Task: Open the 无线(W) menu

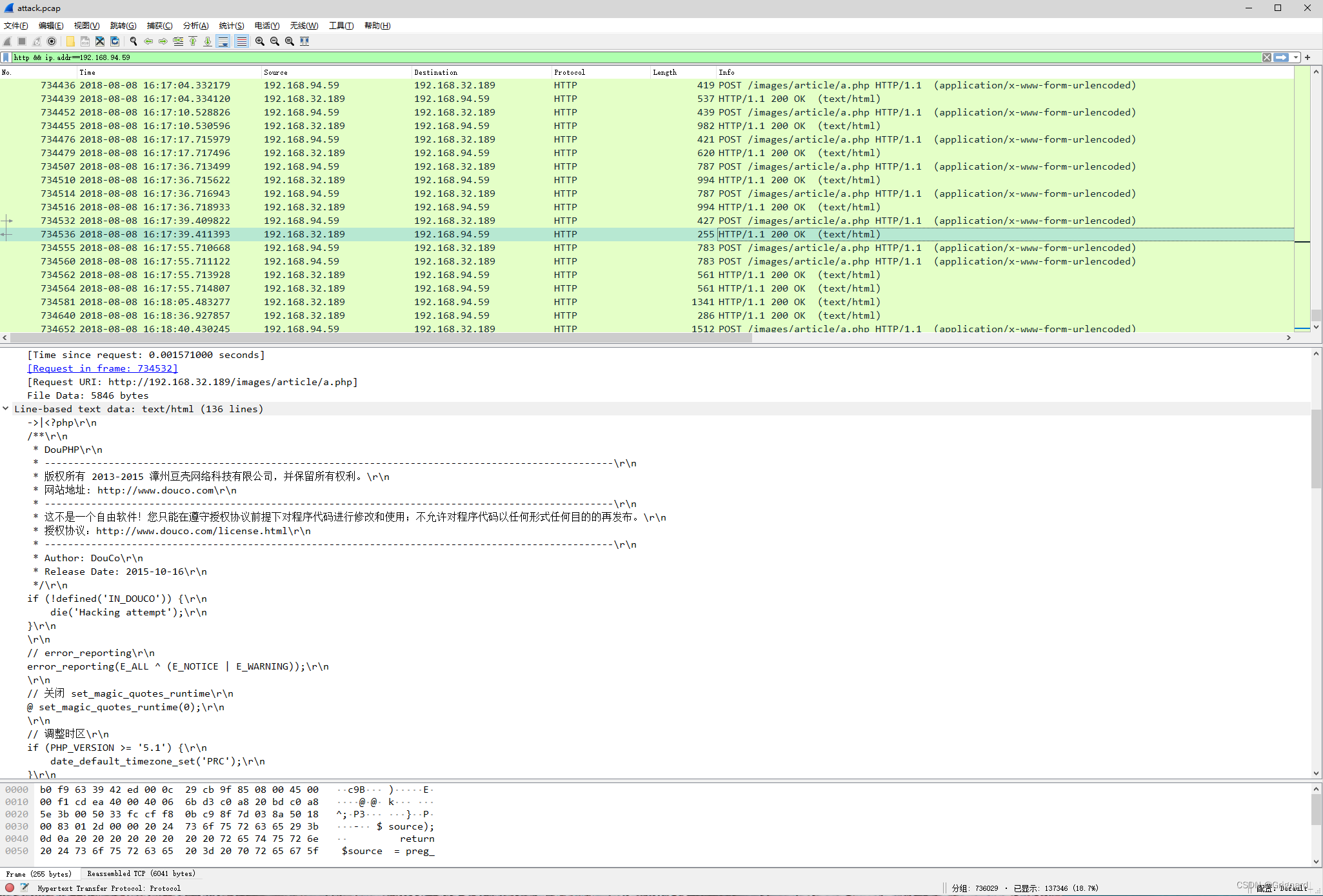Action: click(x=304, y=26)
